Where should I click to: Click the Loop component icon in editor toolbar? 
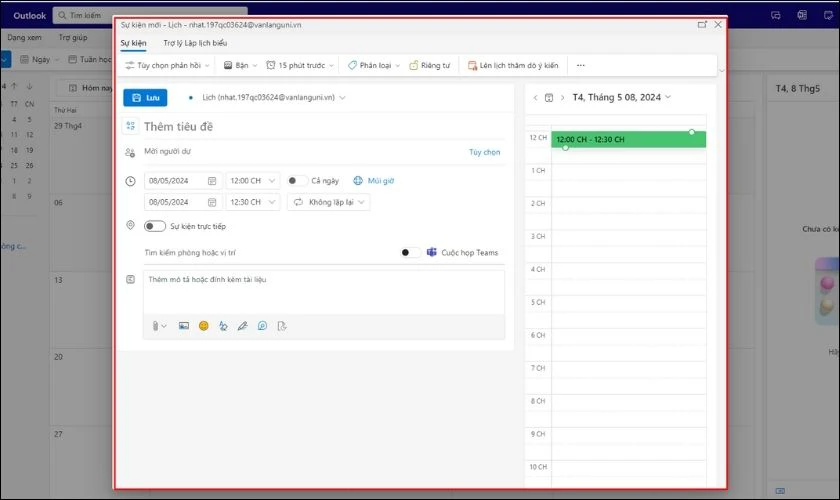(x=262, y=326)
